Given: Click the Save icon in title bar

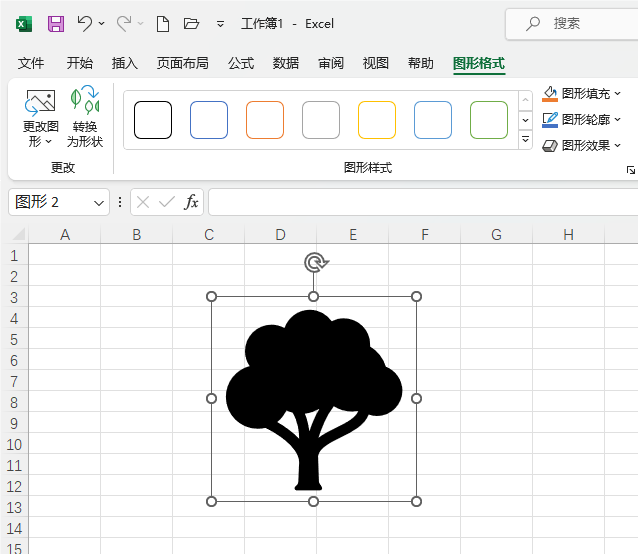Looking at the screenshot, I should (x=56, y=23).
